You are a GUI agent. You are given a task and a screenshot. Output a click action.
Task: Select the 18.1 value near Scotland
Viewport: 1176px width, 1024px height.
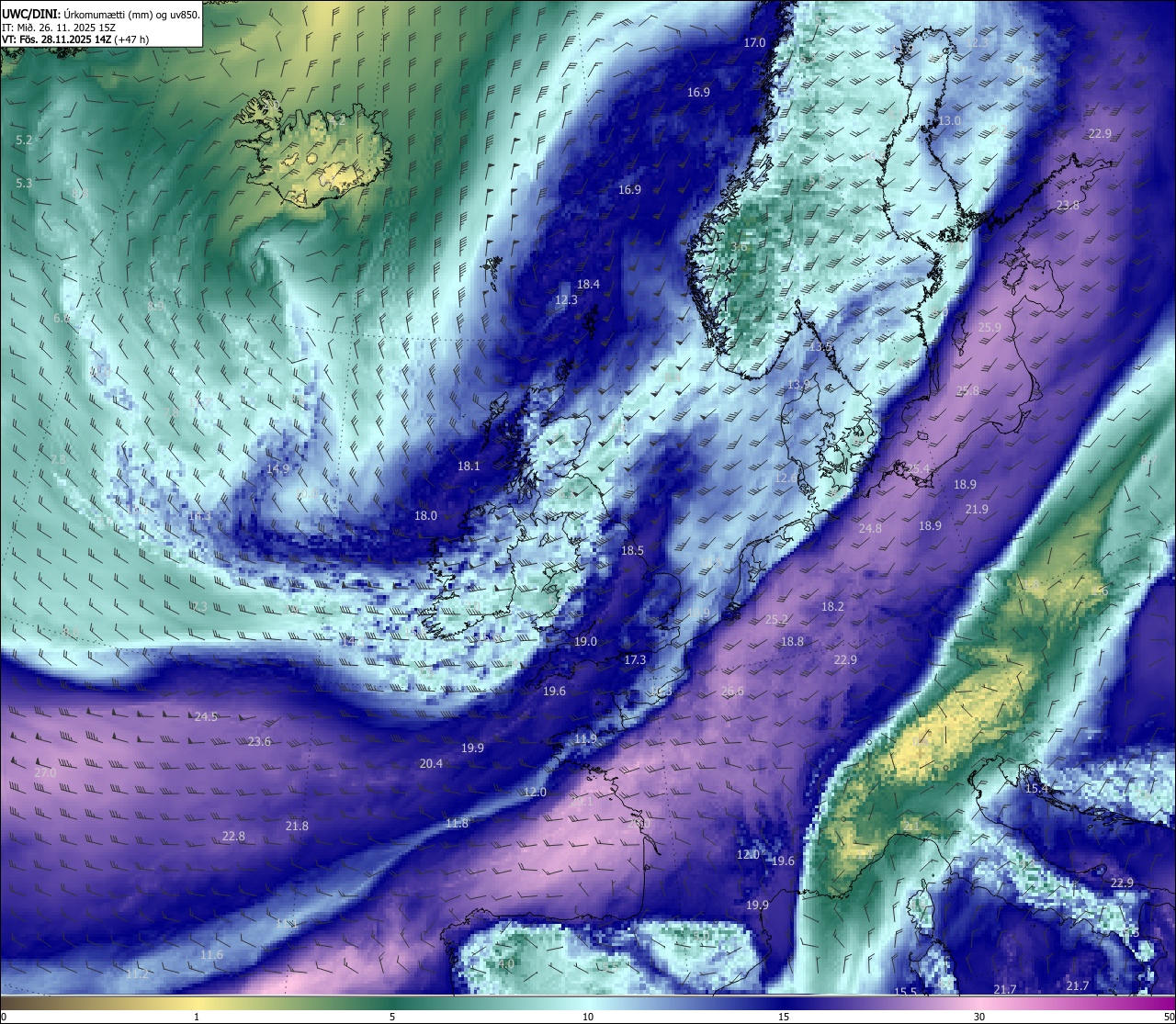coord(469,466)
